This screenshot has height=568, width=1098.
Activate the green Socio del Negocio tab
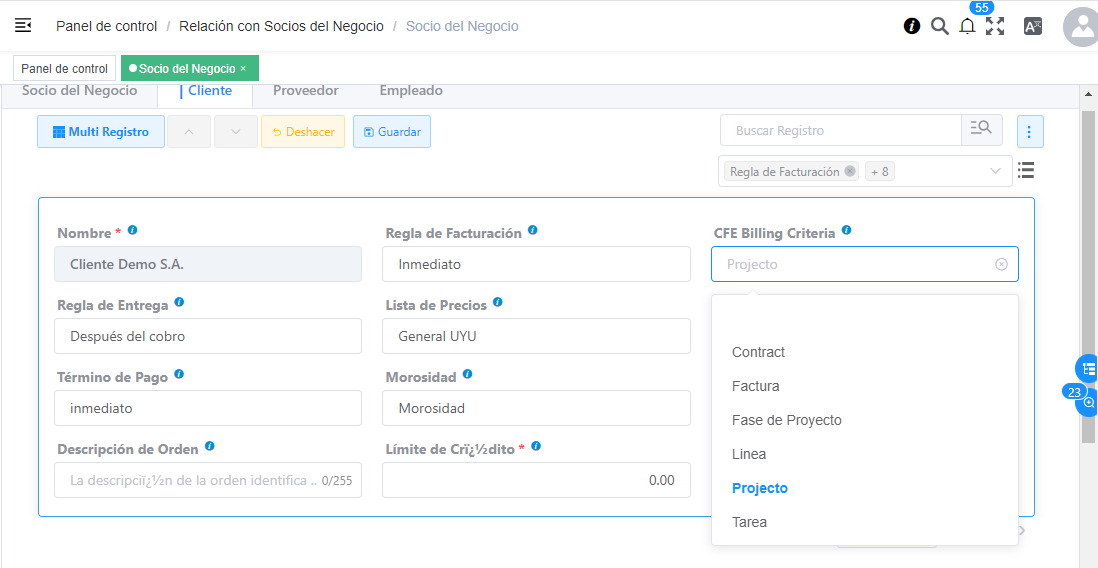[x=190, y=69]
